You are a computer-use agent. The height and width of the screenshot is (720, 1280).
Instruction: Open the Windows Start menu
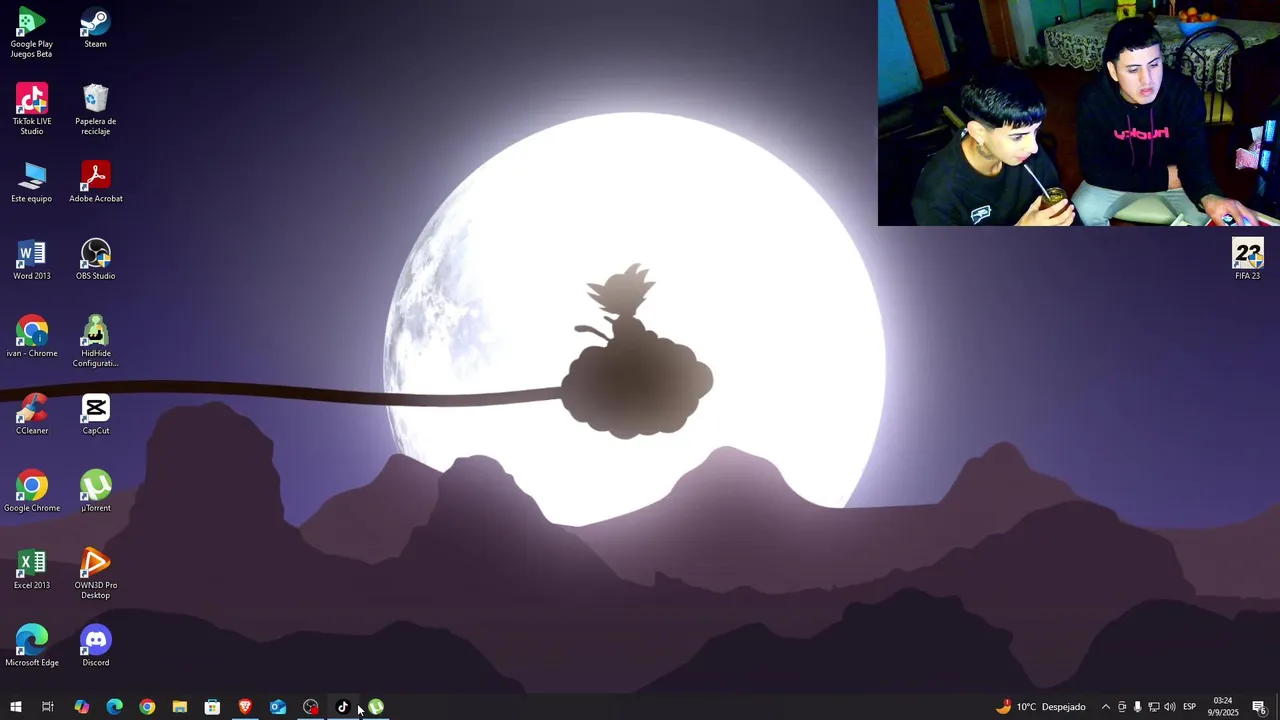pos(16,707)
